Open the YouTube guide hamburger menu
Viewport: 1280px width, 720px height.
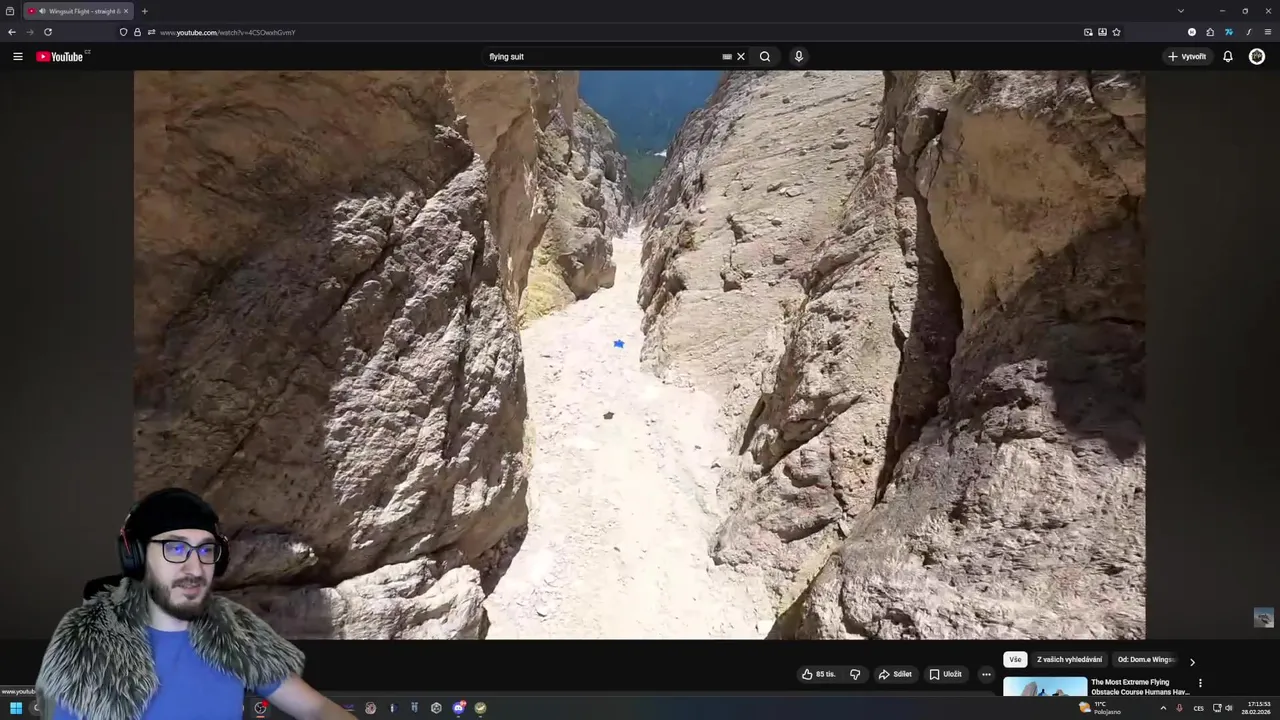(17, 57)
